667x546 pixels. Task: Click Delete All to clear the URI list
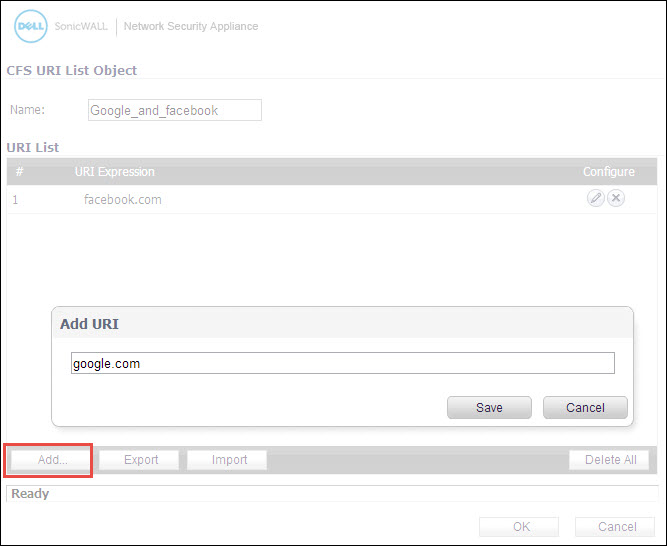tap(609, 460)
